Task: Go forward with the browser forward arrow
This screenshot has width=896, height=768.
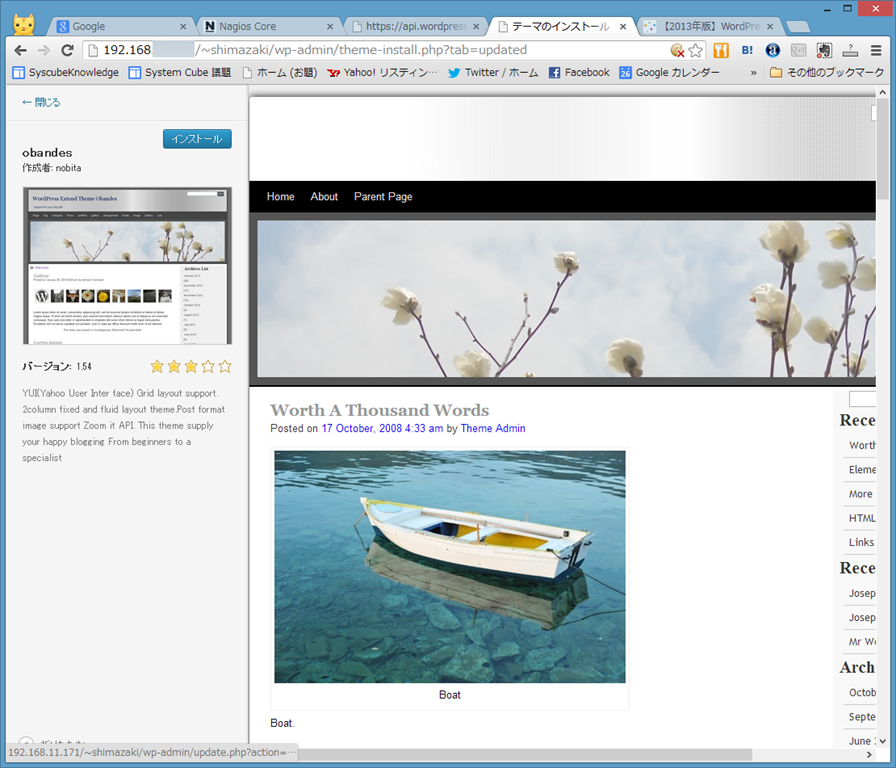Action: coord(44,50)
